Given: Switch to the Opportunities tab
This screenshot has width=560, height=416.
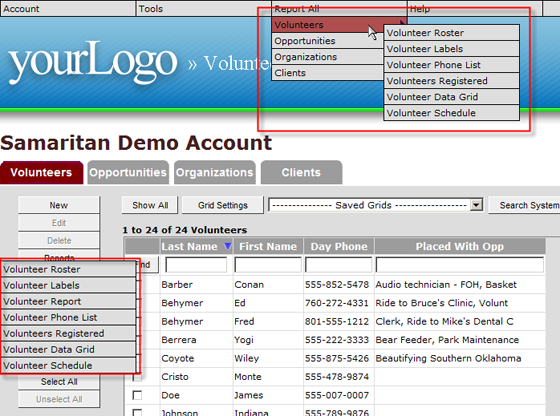Looking at the screenshot, I should coord(128,172).
